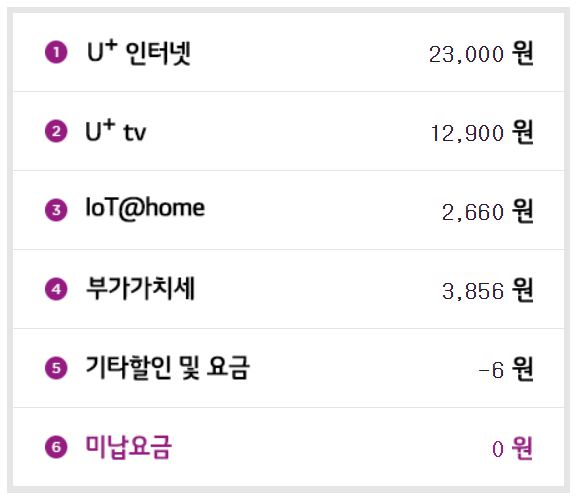Open the IoT@home billing item
Image resolution: width=578 pixels, height=503 pixels.
pyautogui.click(x=145, y=208)
